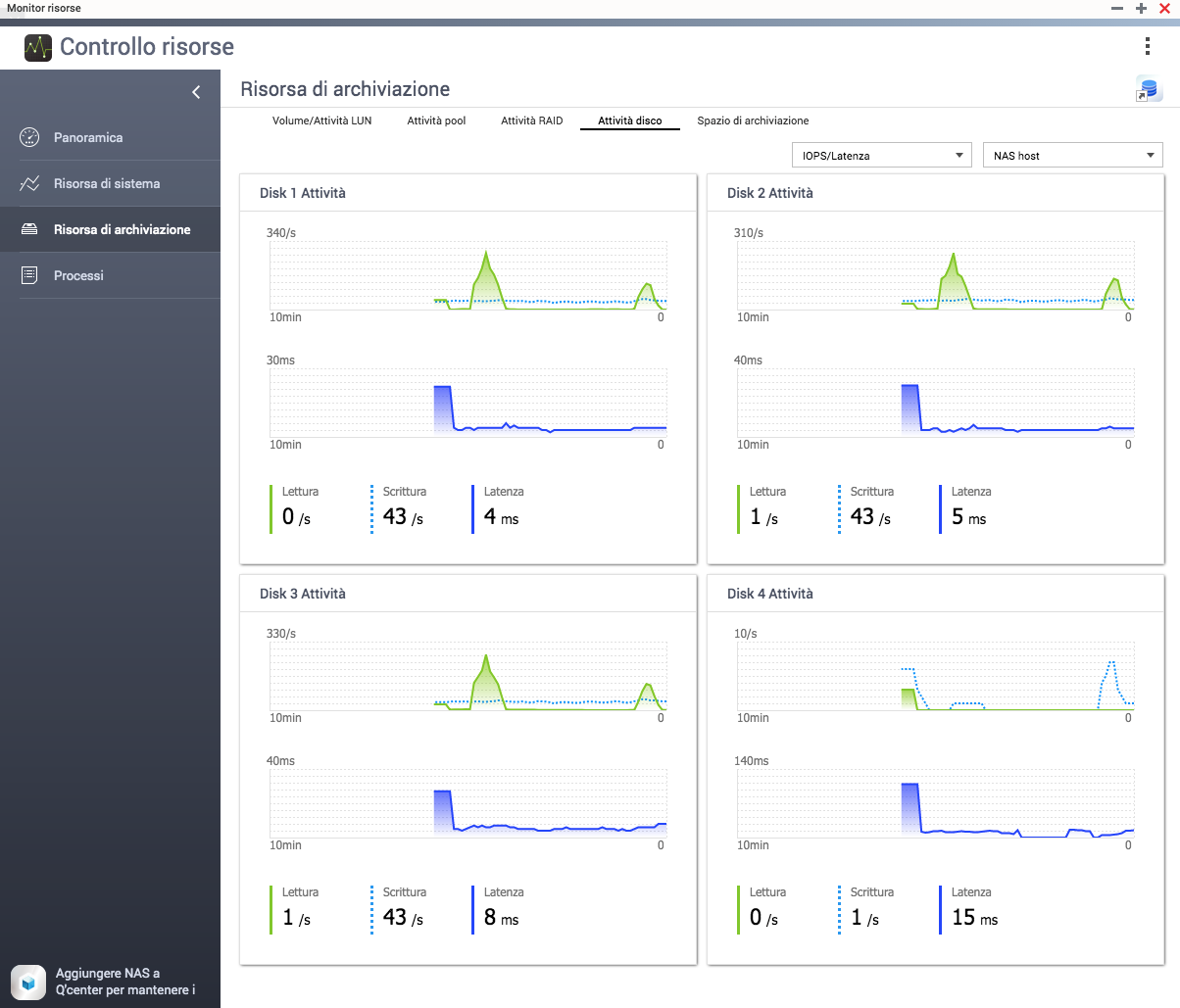
Task: Expand the NAS host dropdown
Action: click(x=1072, y=156)
